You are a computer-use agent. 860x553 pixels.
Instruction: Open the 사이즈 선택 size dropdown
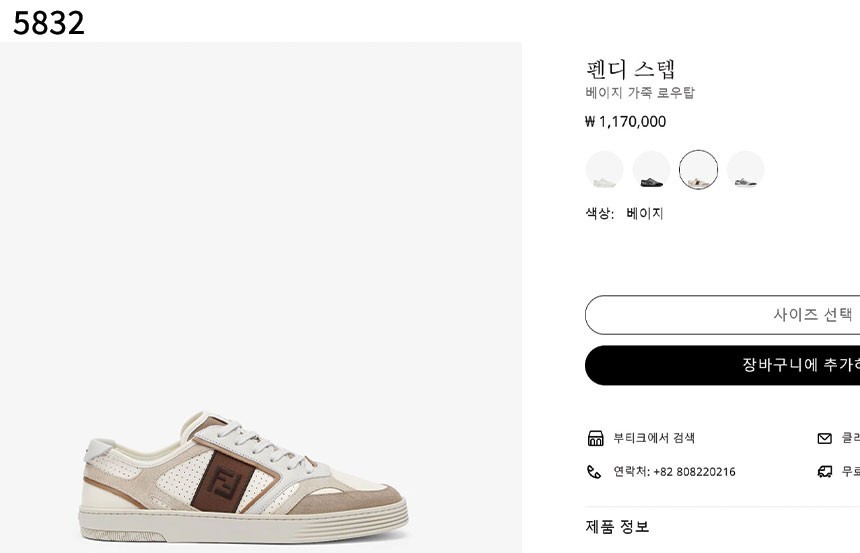tap(722, 314)
